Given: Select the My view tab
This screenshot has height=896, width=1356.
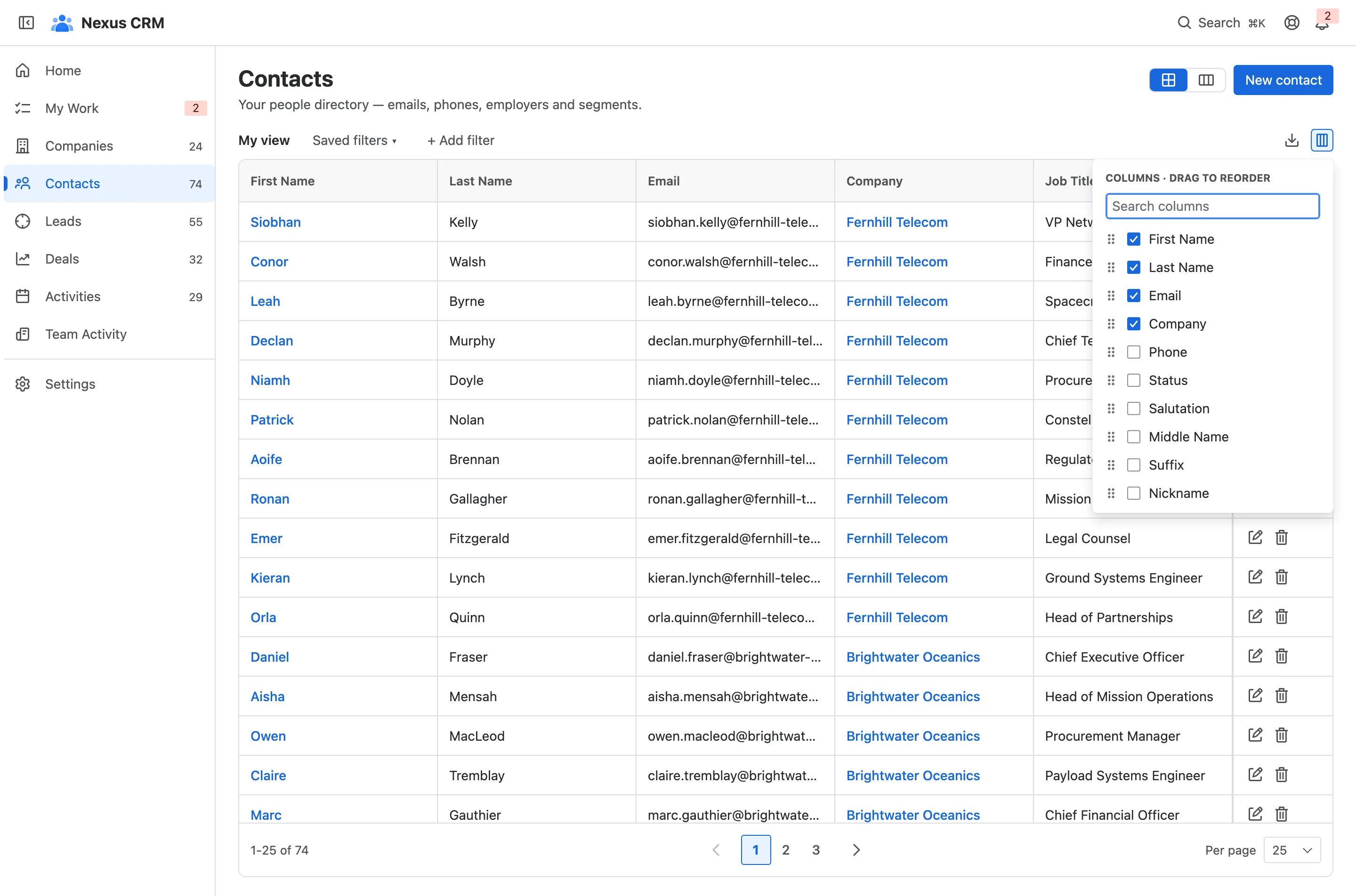Looking at the screenshot, I should (x=264, y=140).
